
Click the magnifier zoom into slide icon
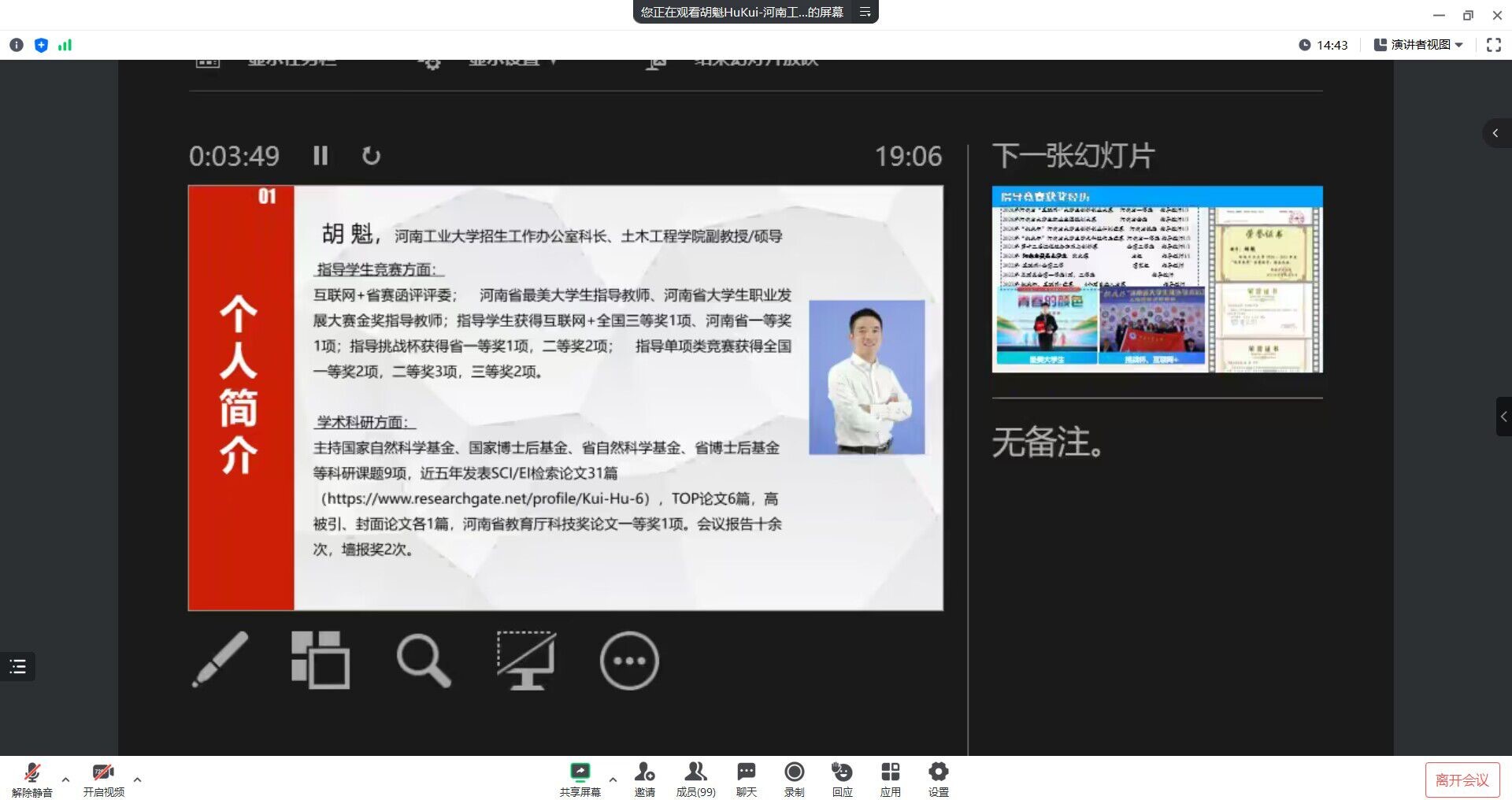point(424,660)
